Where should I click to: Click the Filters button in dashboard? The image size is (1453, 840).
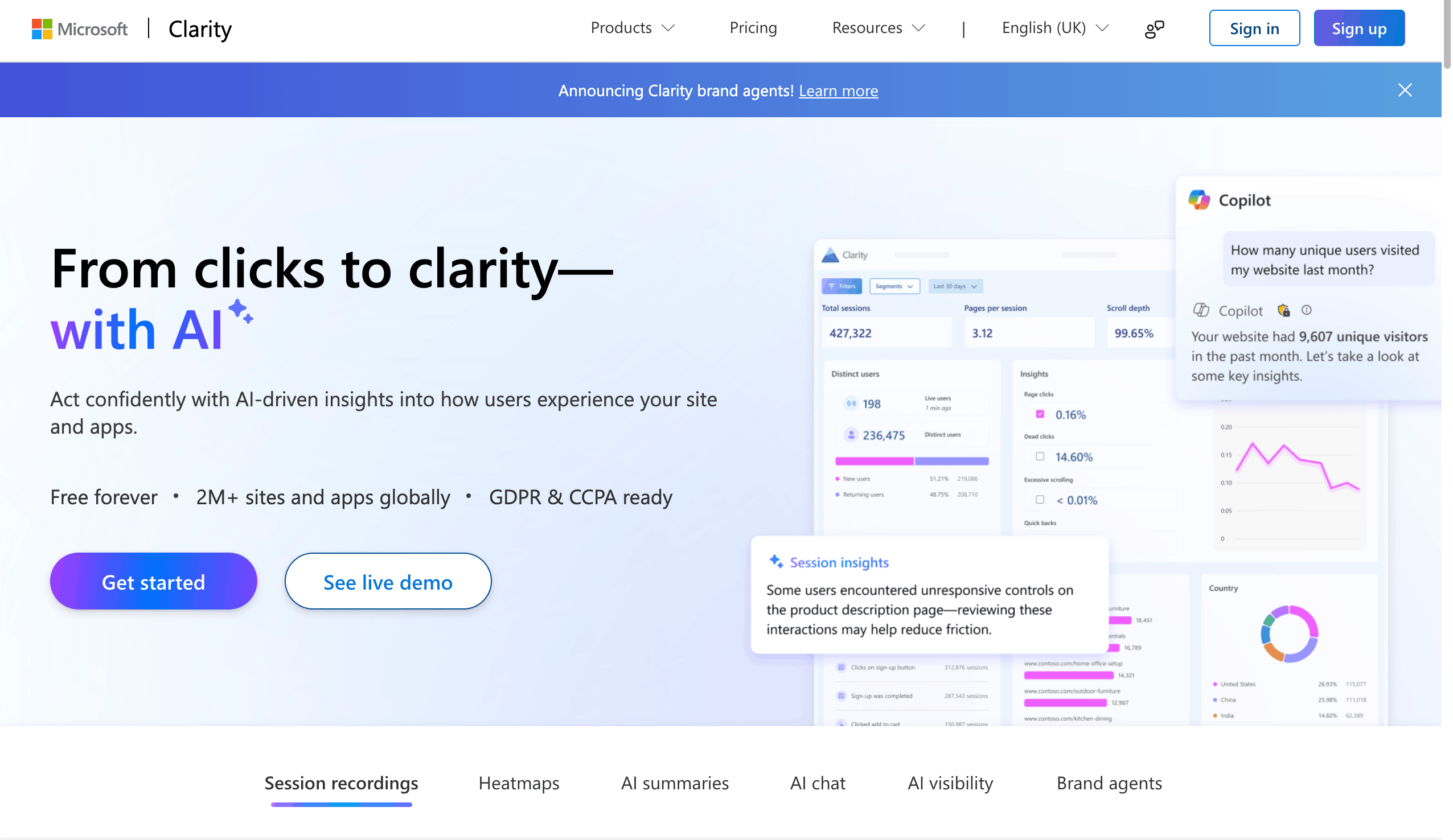(842, 286)
